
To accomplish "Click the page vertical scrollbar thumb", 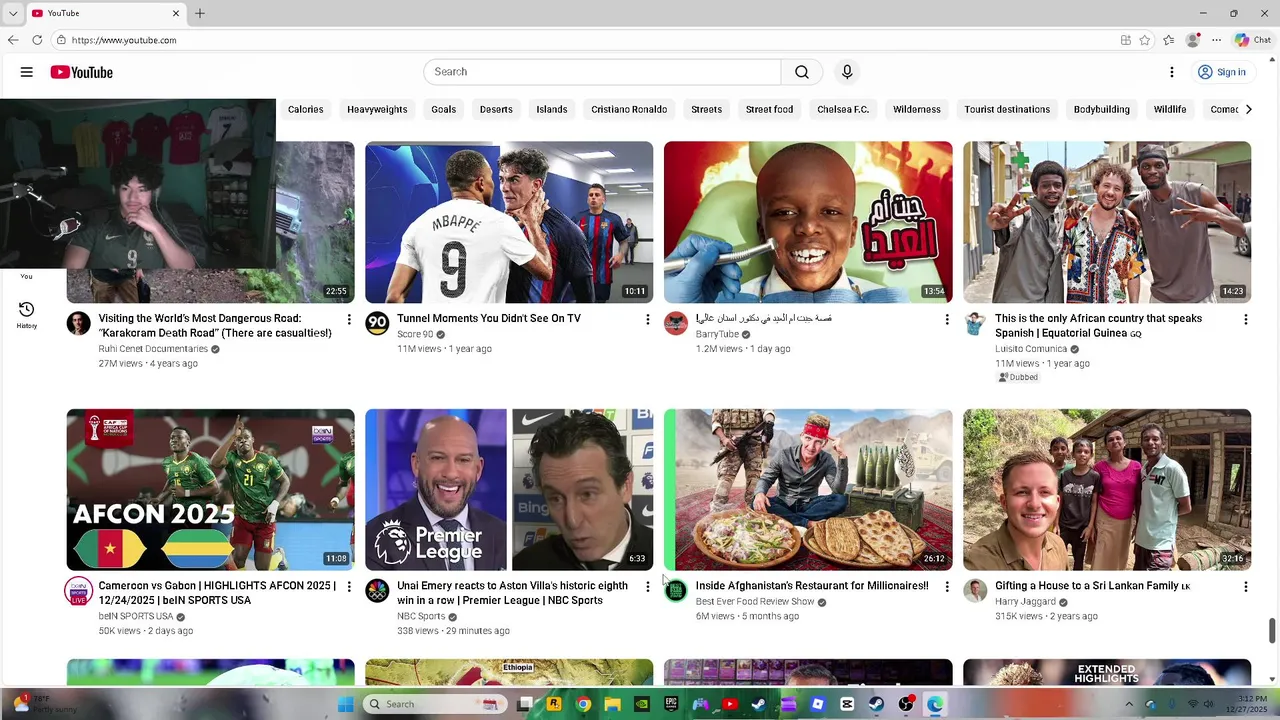I will point(1272,631).
